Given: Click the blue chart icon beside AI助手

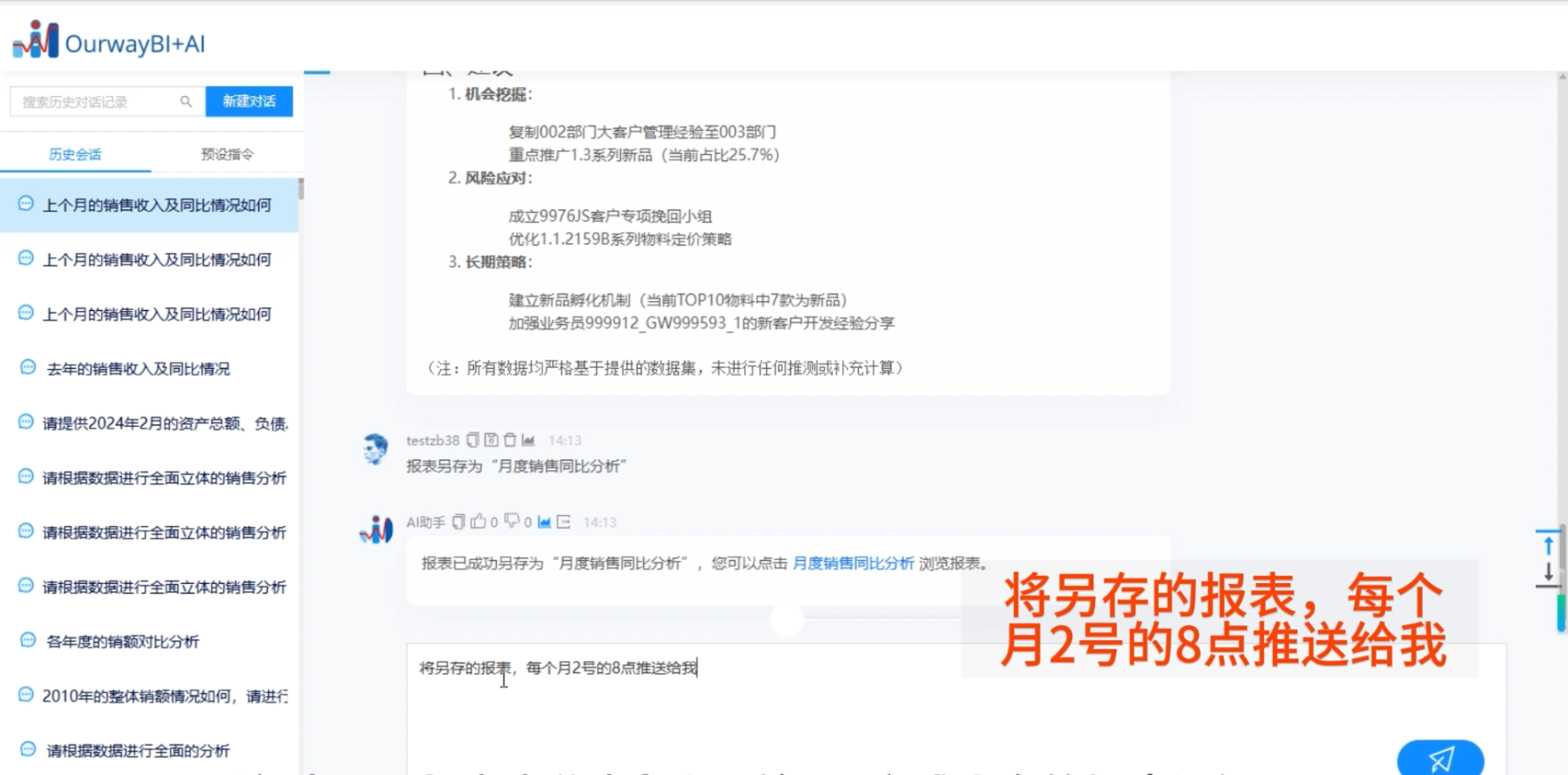Looking at the screenshot, I should (x=544, y=521).
